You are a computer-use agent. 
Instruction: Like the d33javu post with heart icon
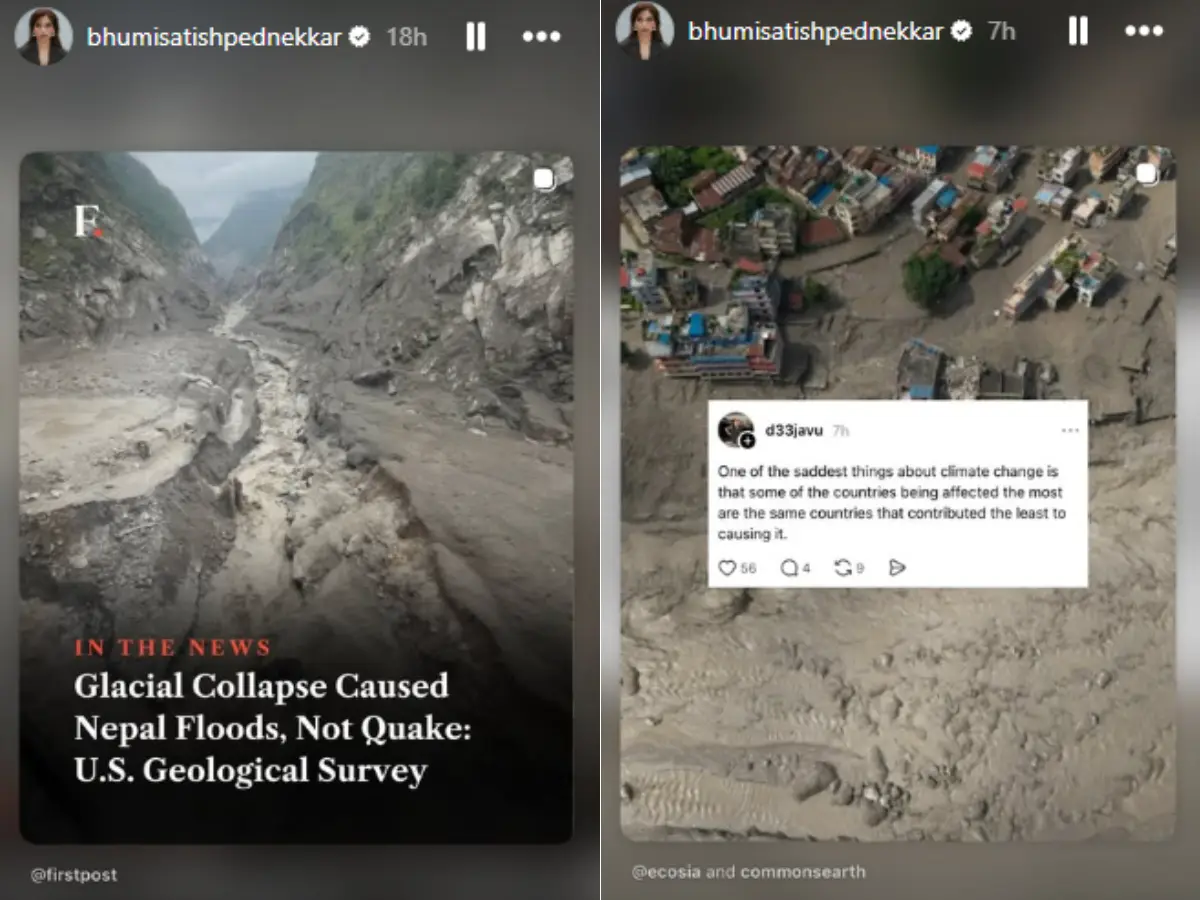pos(727,567)
